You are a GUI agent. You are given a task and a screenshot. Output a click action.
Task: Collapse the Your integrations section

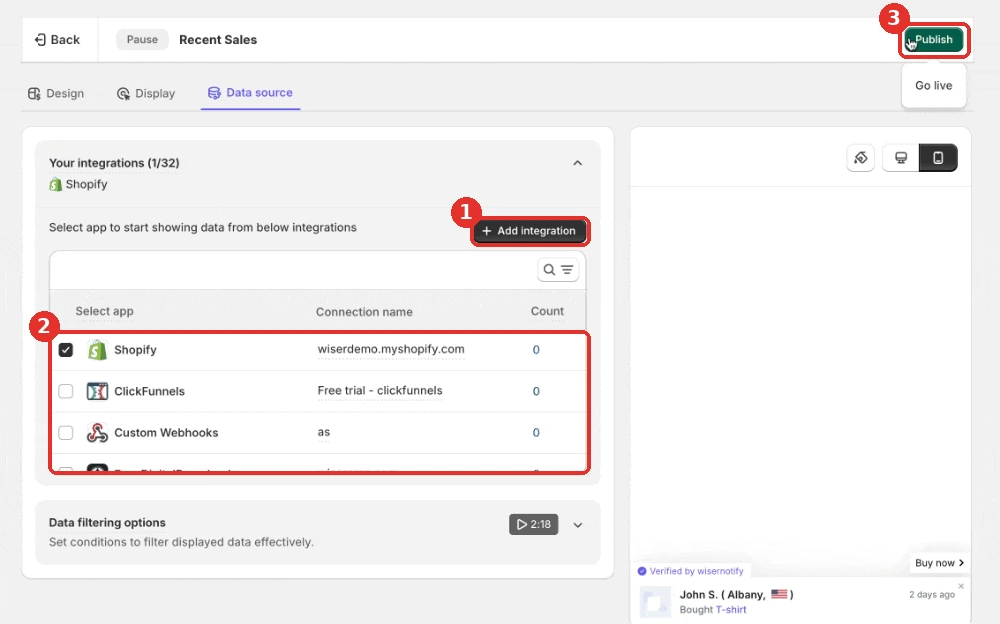tap(577, 163)
